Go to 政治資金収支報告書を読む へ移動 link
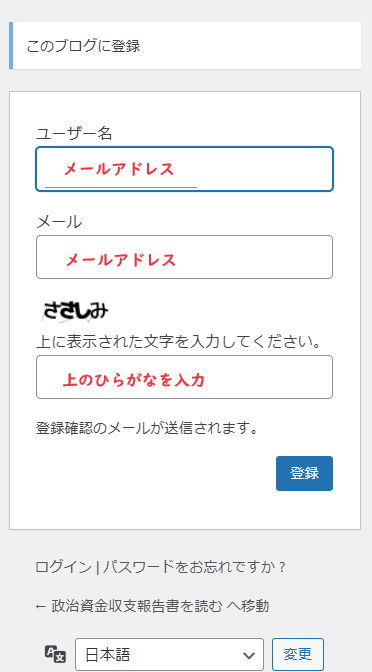Screen dimensions: 372x672 click(x=152, y=606)
